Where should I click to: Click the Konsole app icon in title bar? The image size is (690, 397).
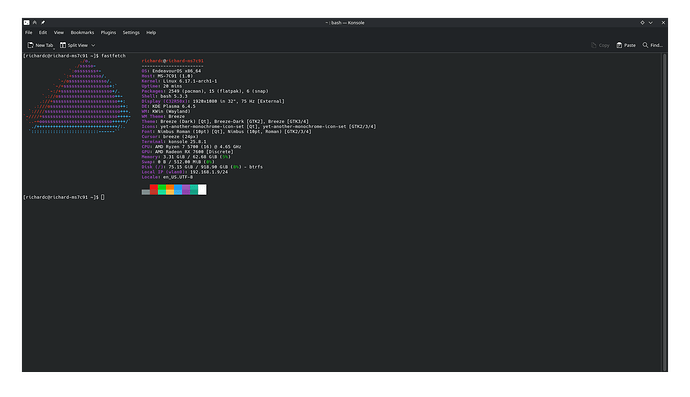point(26,22)
